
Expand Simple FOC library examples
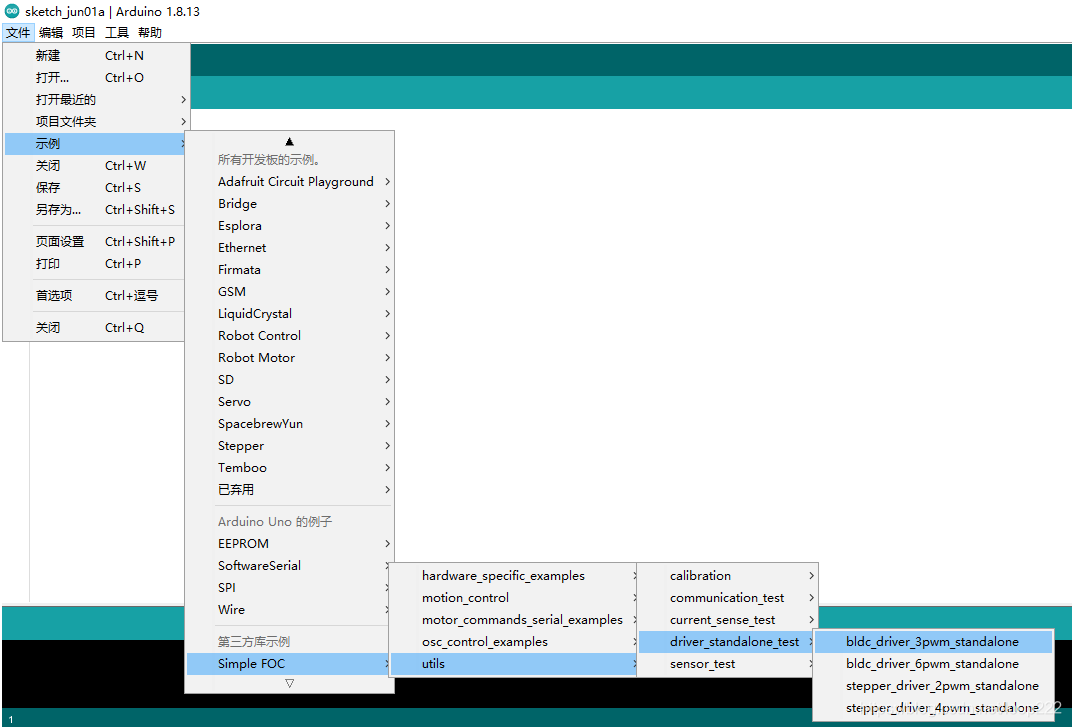pos(289,663)
